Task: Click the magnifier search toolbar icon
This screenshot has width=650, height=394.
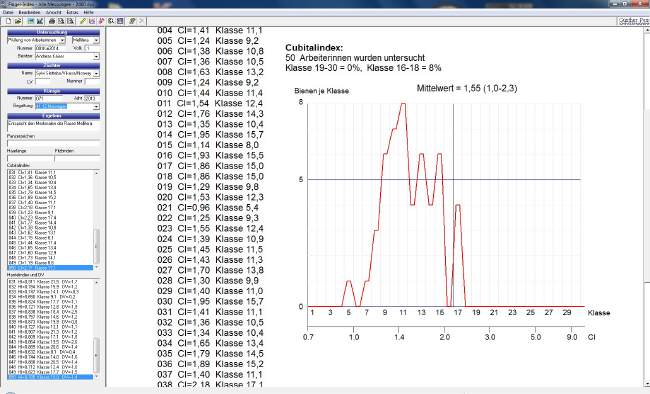Action: click(x=111, y=21)
